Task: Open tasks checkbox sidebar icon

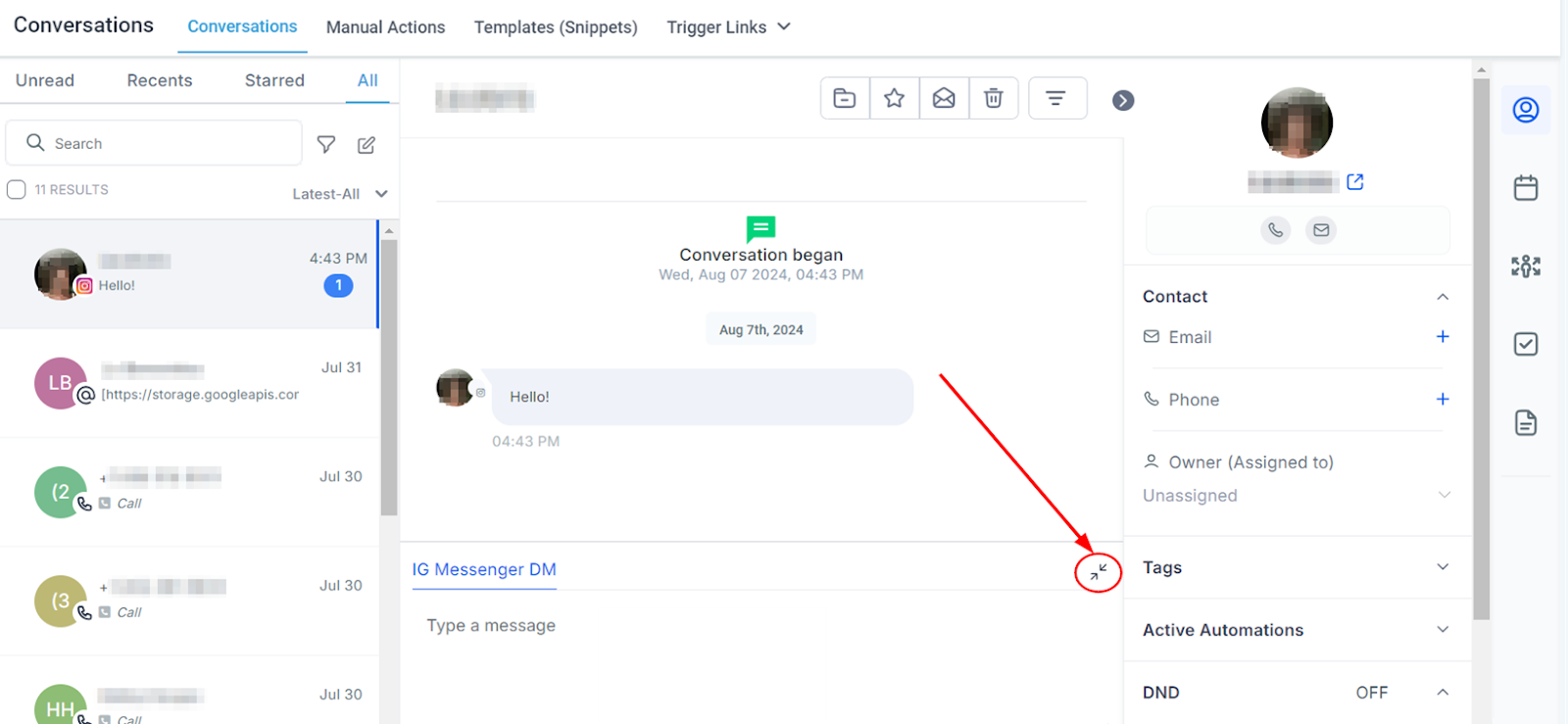Action: pos(1526,344)
